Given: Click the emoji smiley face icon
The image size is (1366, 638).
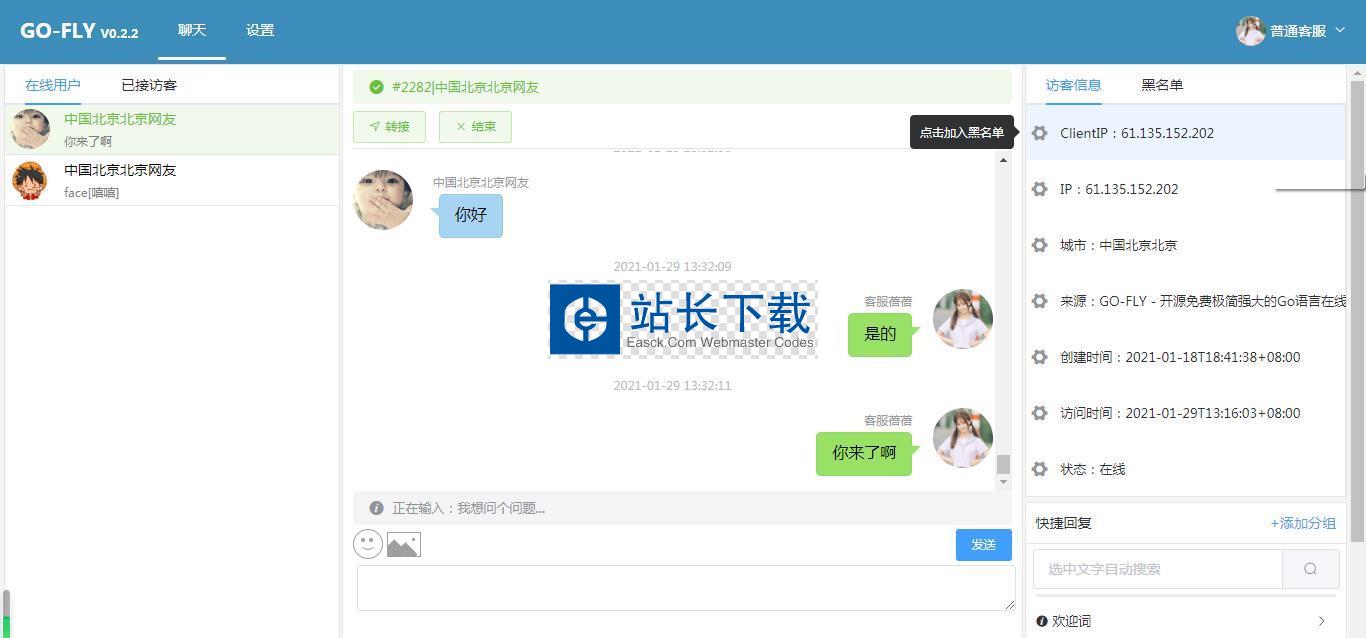Looking at the screenshot, I should tap(368, 544).
